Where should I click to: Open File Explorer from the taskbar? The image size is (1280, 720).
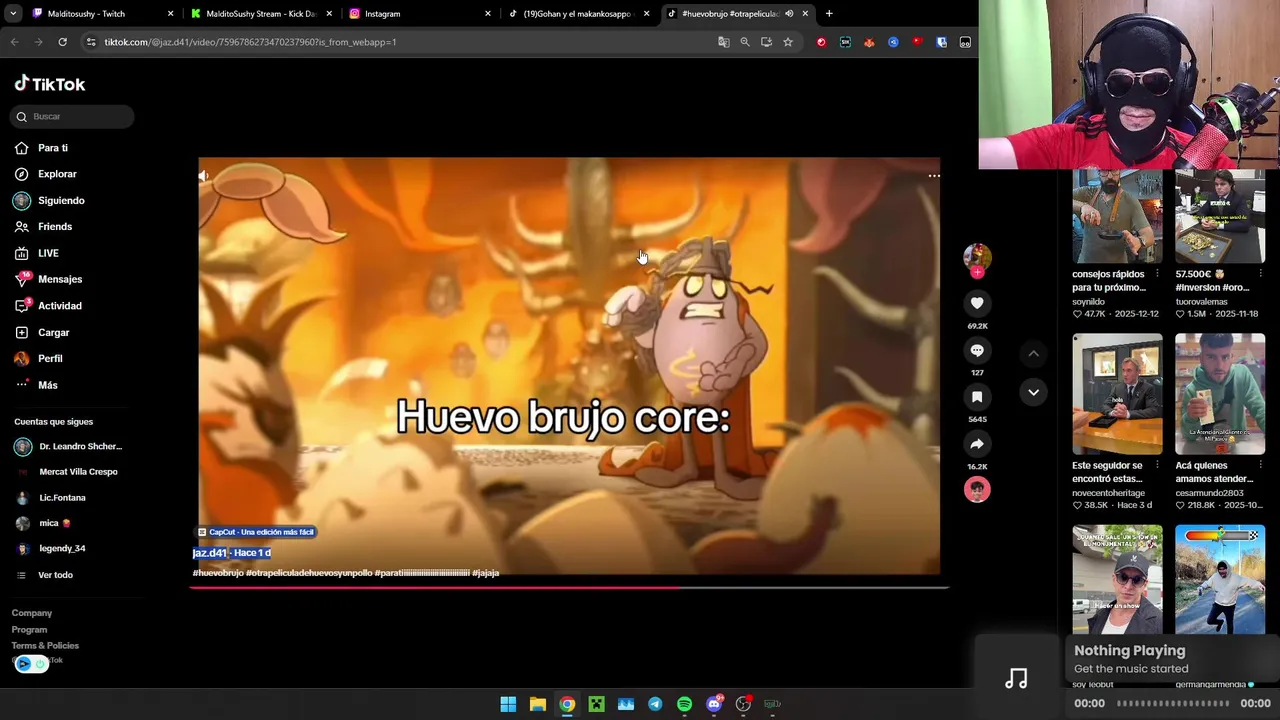537,704
